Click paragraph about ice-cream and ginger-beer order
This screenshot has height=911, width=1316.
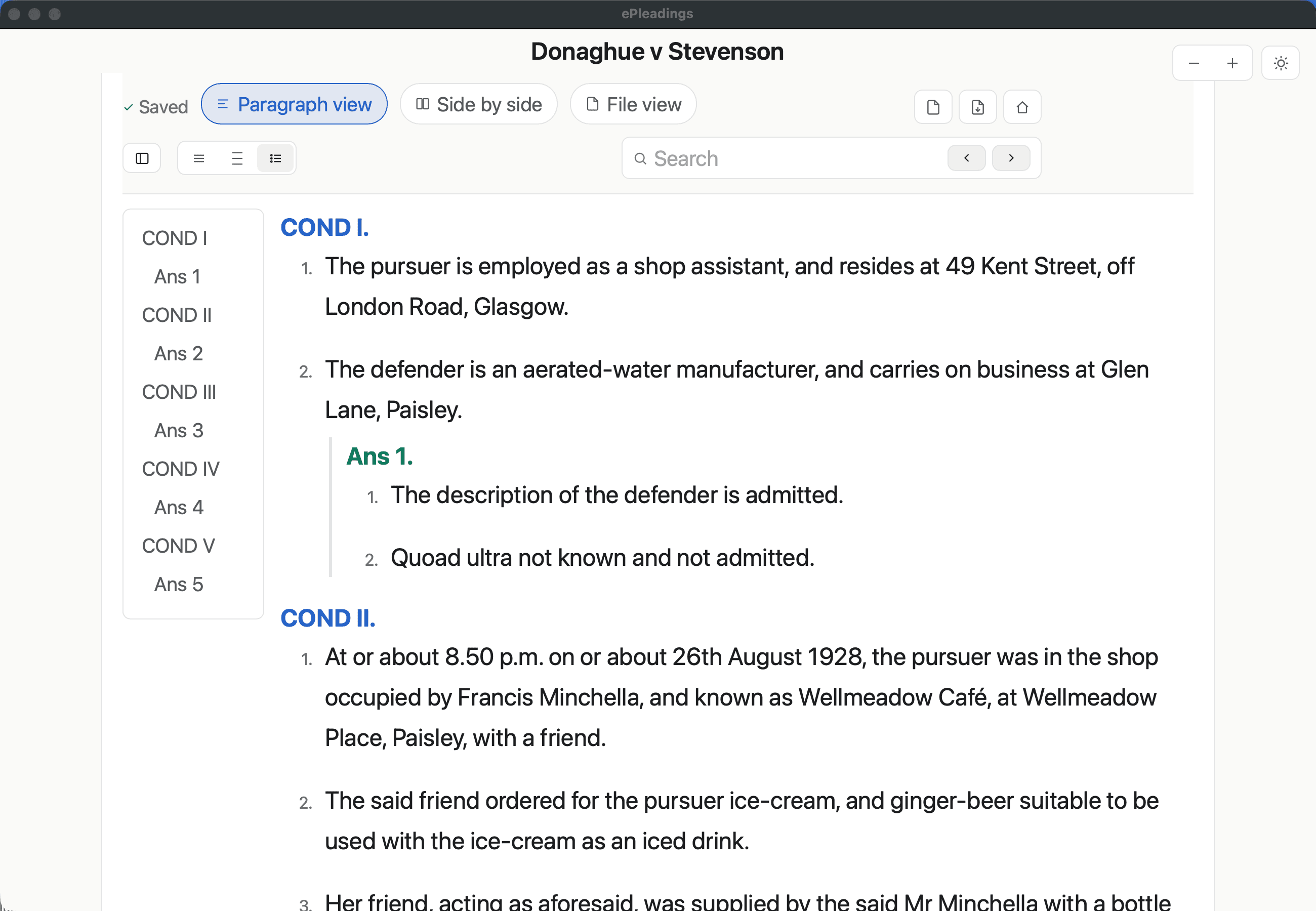(742, 821)
